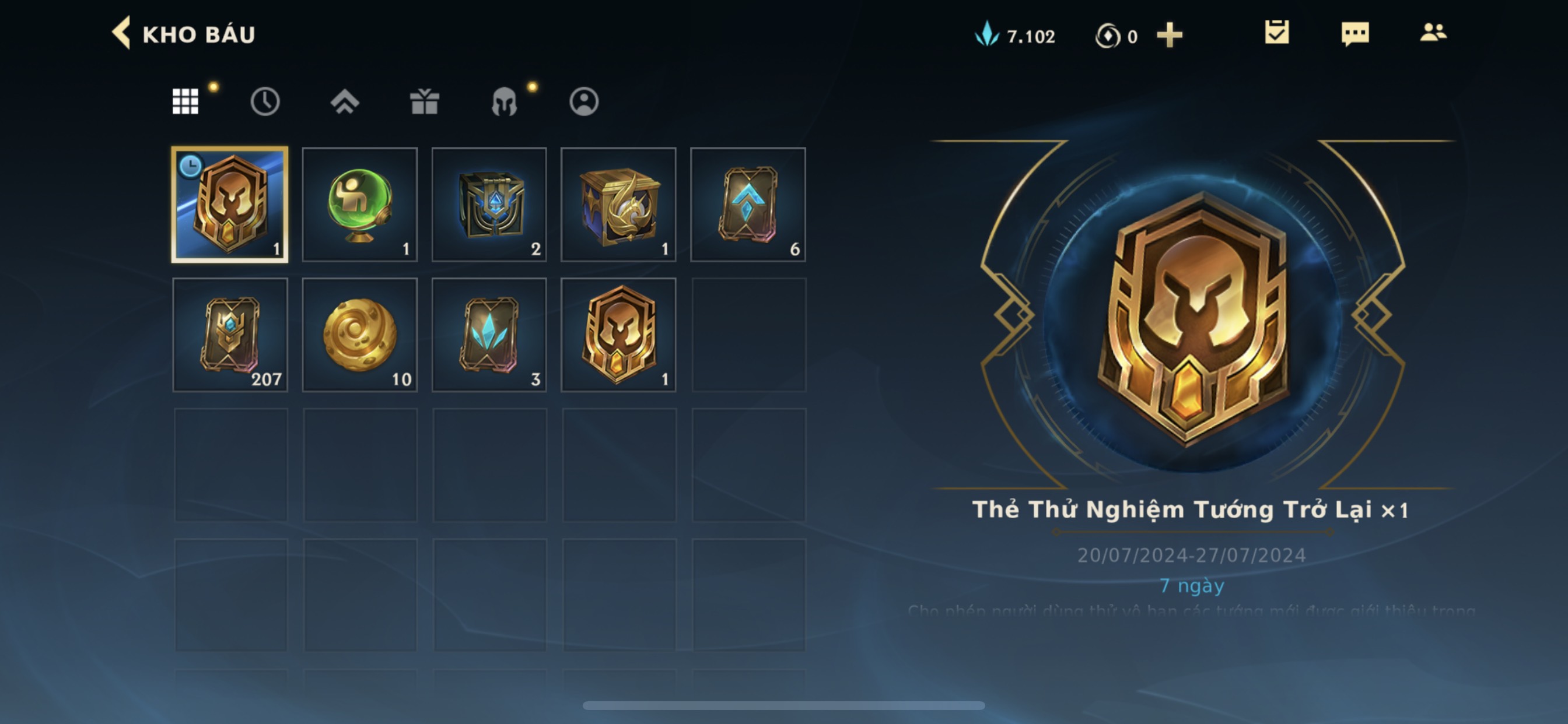Open the gift box filter tab
The image size is (1568, 724).
click(424, 101)
